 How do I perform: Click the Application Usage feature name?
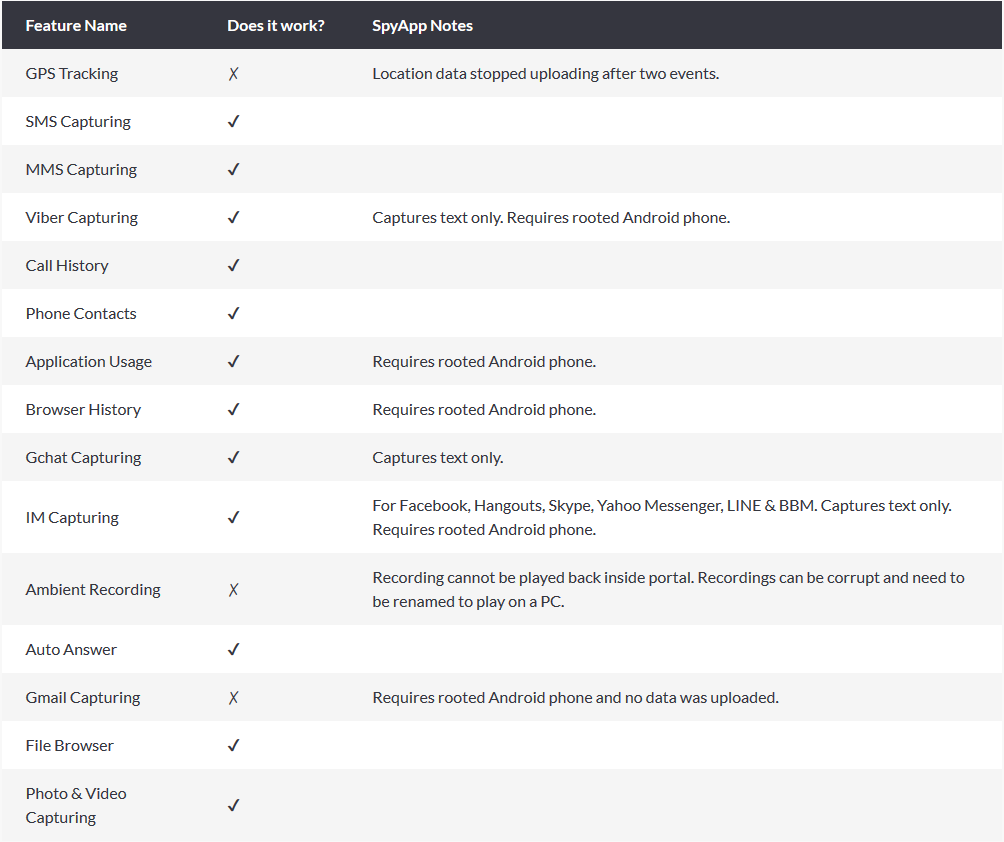pos(89,362)
